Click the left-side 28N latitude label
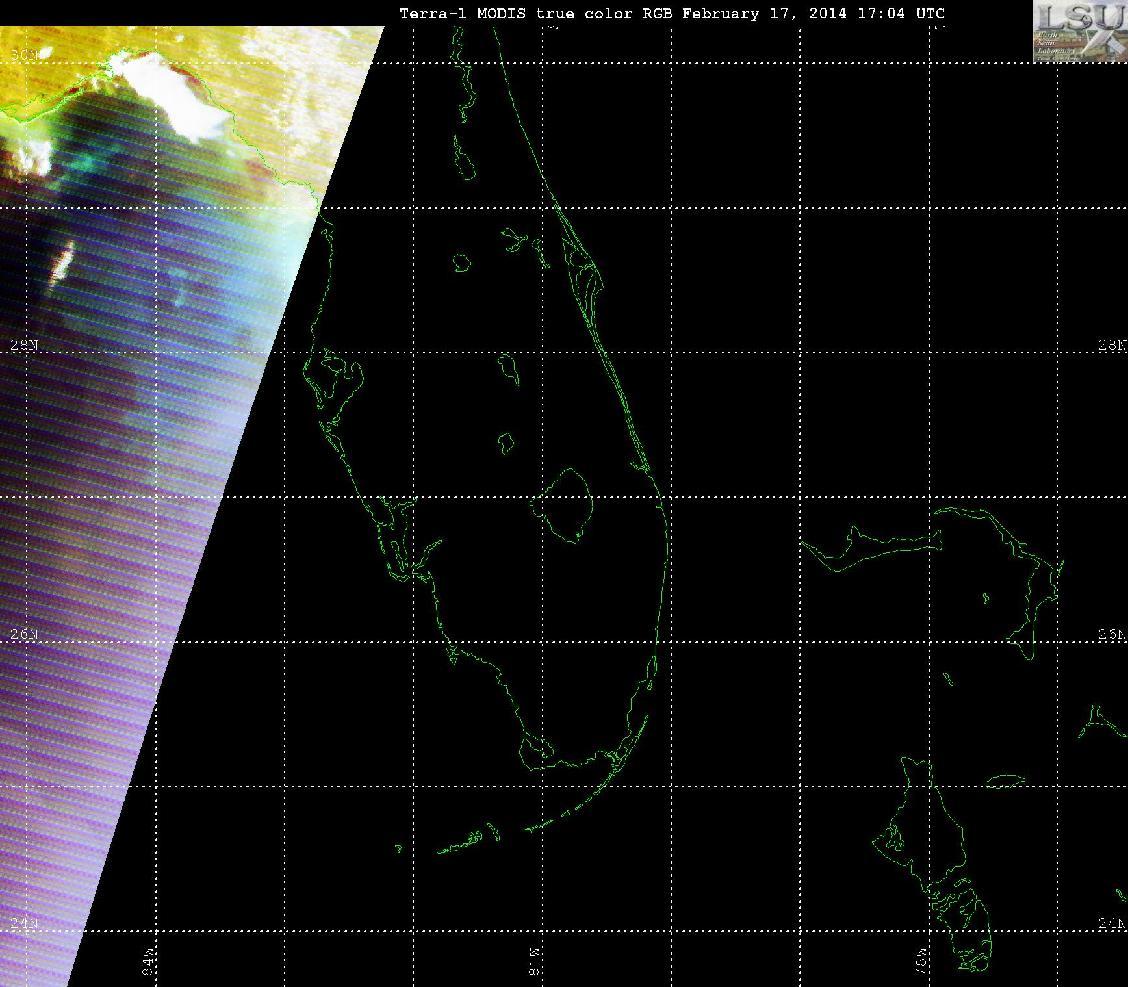 click(24, 346)
